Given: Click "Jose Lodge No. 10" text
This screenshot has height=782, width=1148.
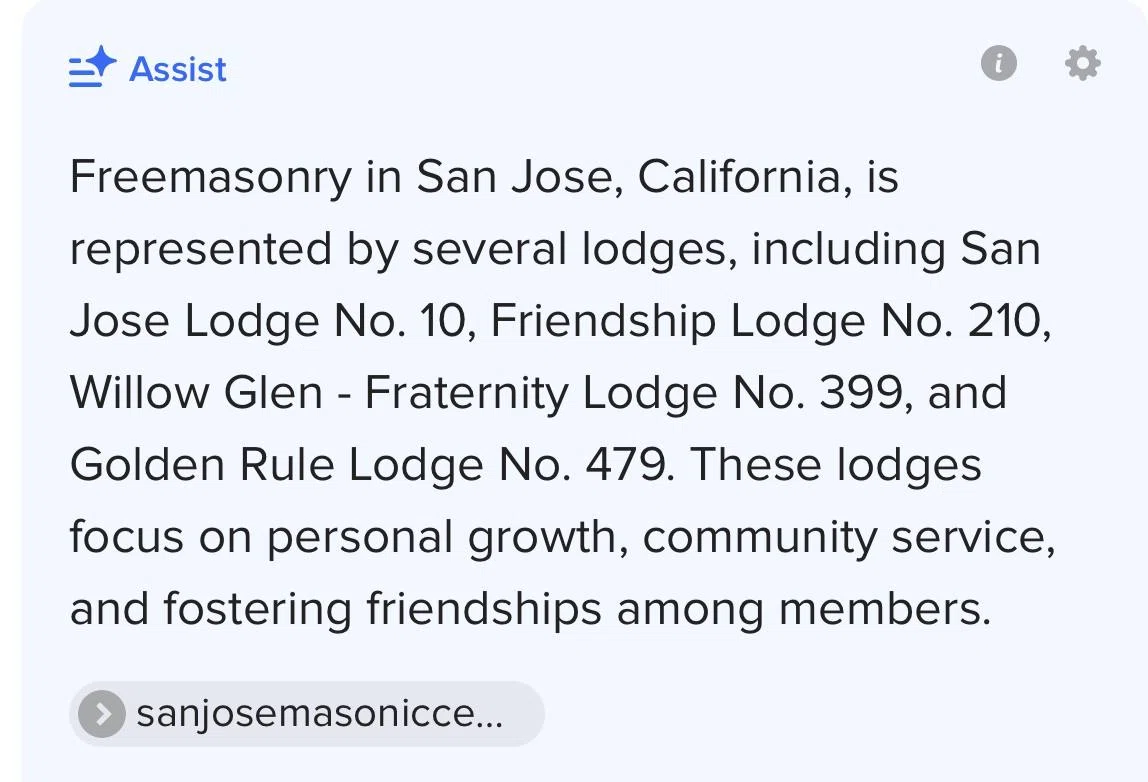Looking at the screenshot, I should [x=267, y=321].
